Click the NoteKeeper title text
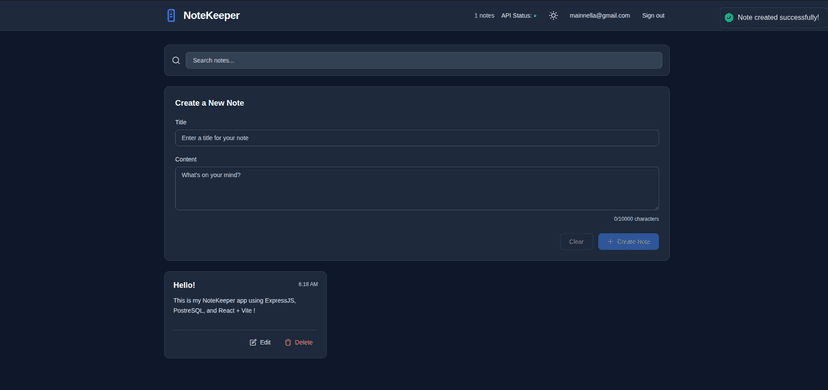The image size is (828, 390). (x=211, y=15)
